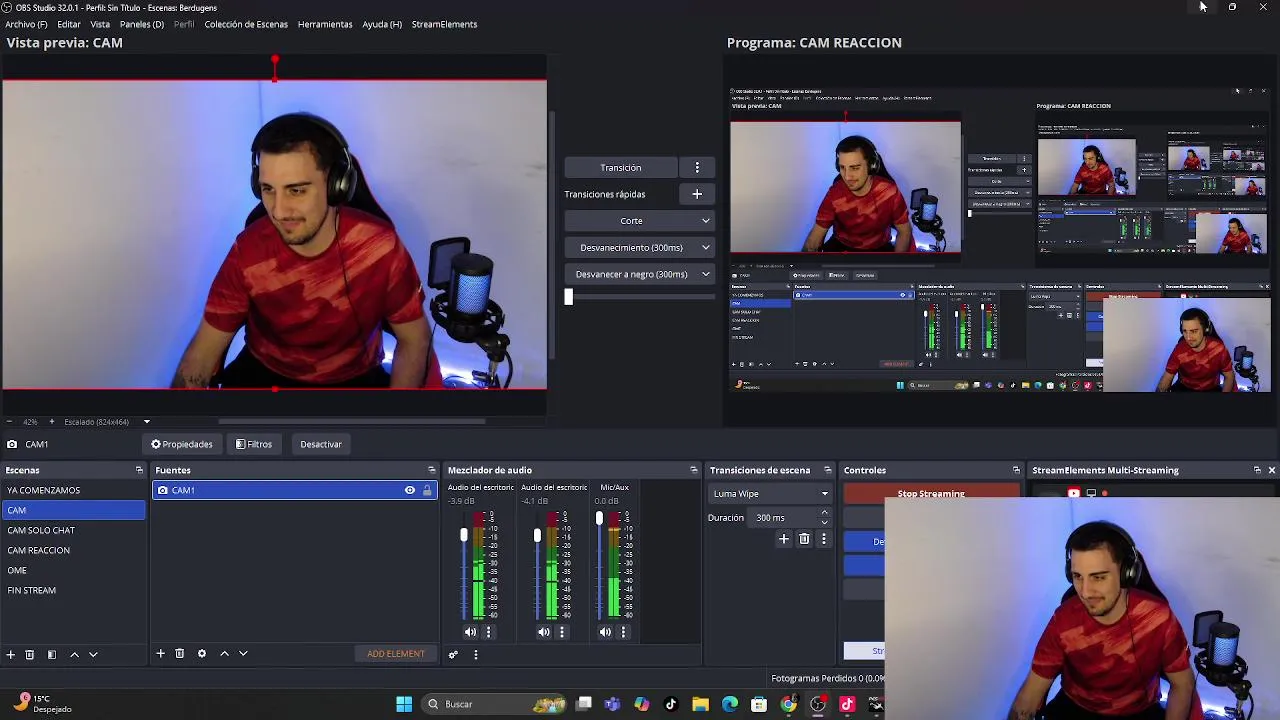Open Propiedades for the CAM1 source

(x=182, y=444)
